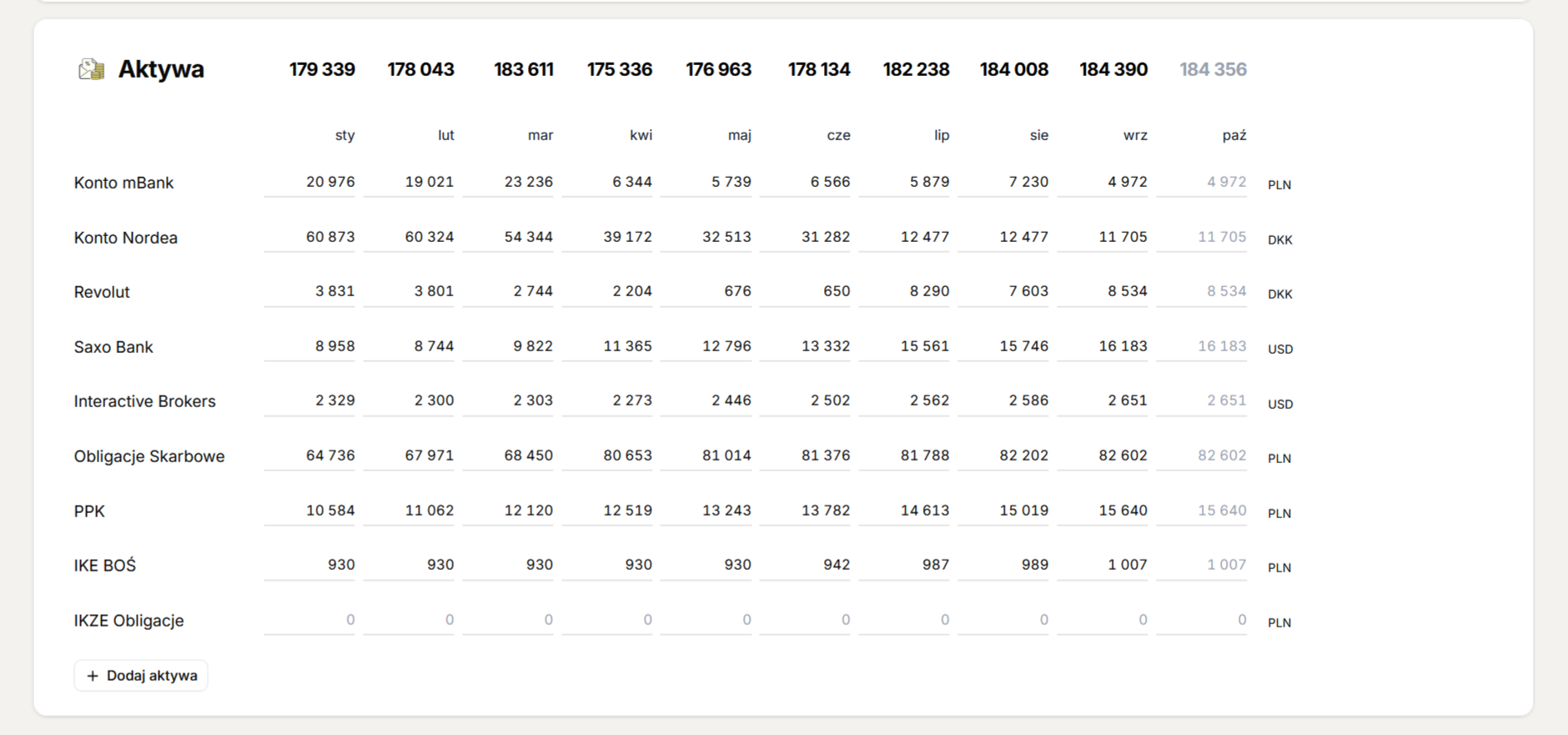Focus Interactive Brokers field for wrz
The image size is (1568, 735).
1102,400
